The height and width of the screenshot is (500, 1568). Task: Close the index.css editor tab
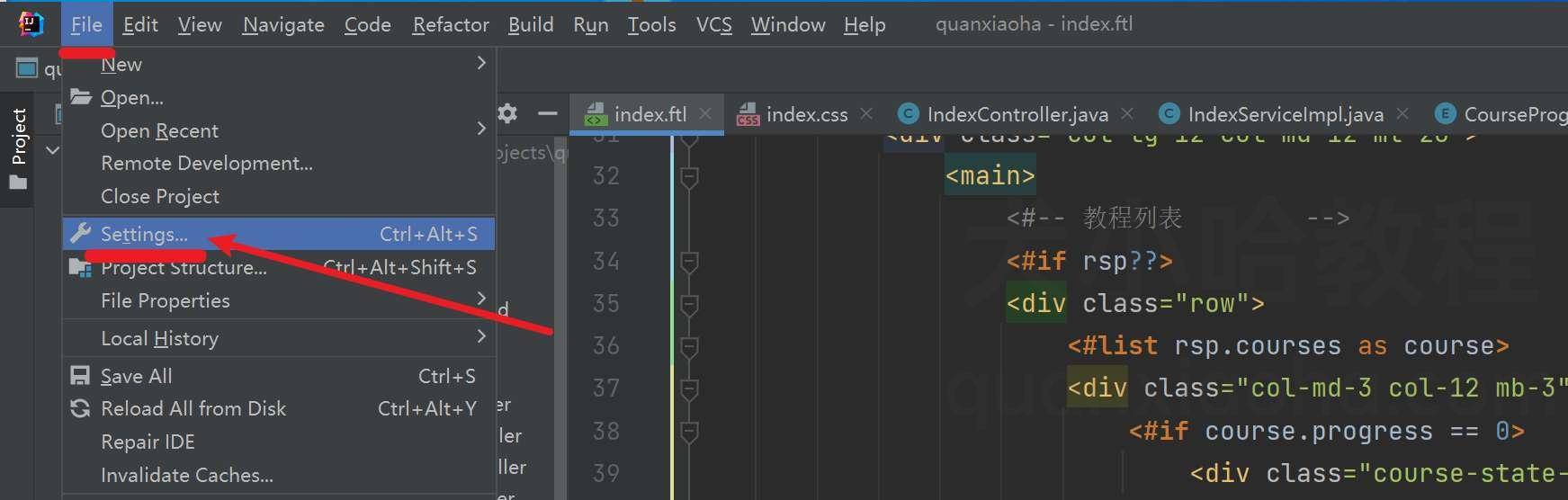[x=866, y=113]
